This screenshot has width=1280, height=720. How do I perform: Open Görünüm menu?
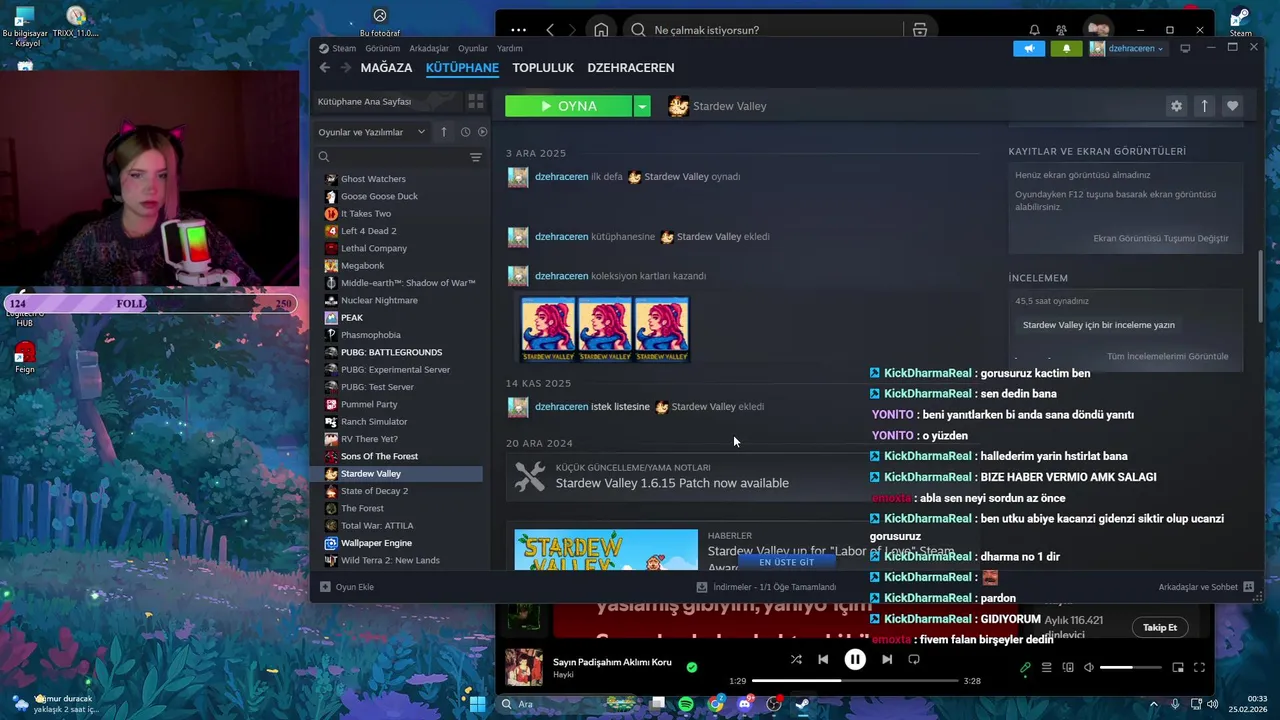[x=383, y=48]
